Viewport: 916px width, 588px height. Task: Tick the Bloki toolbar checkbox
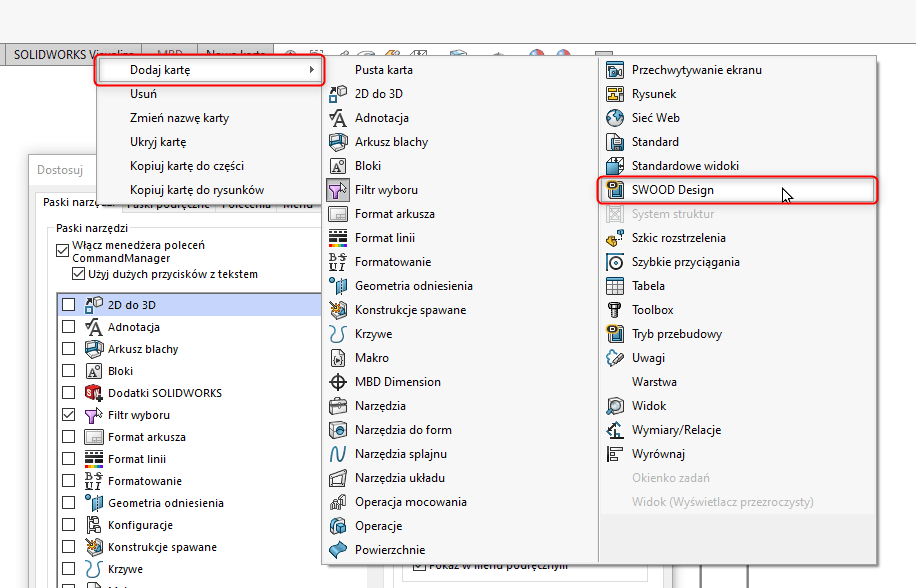click(68, 371)
